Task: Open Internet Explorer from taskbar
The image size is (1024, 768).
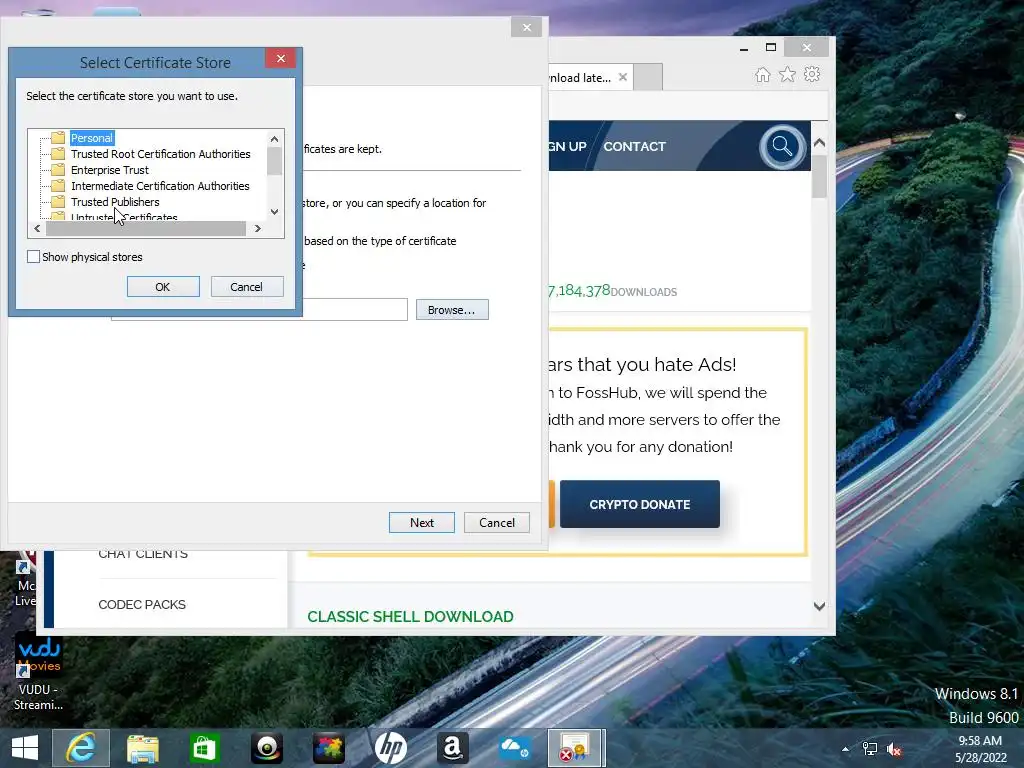Action: click(x=81, y=748)
